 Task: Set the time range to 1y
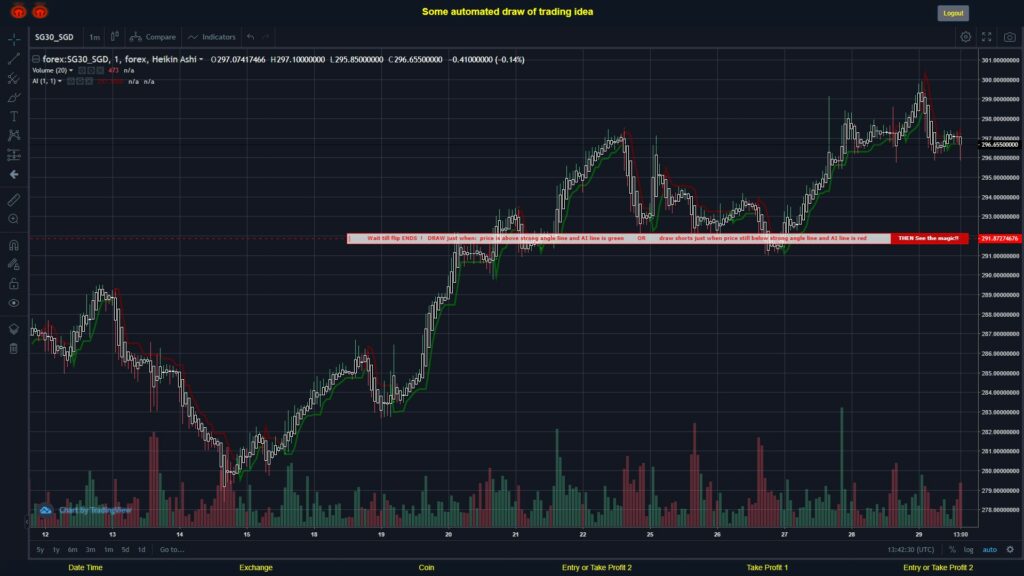point(56,549)
